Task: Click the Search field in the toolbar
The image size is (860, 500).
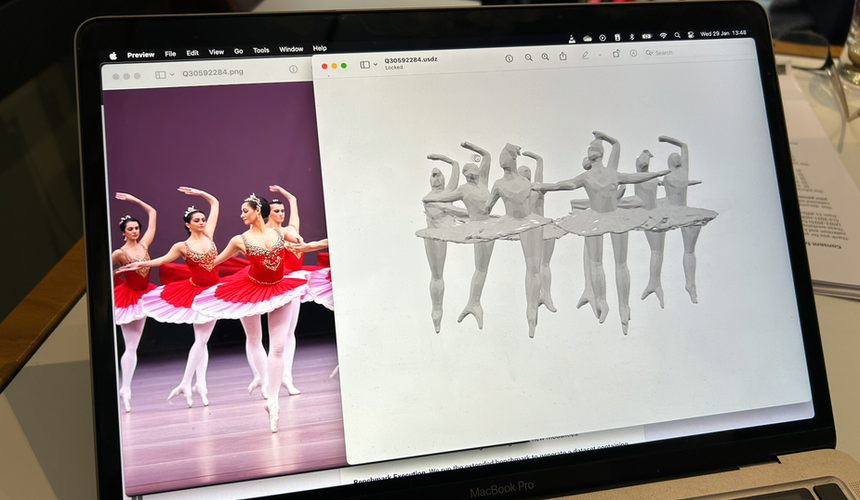Action: click(697, 52)
